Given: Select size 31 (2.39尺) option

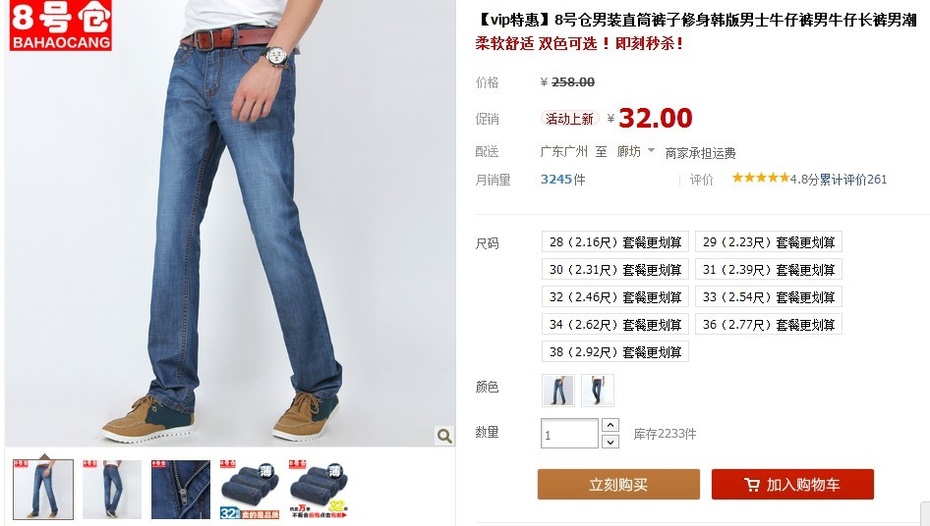Looking at the screenshot, I should [x=769, y=270].
